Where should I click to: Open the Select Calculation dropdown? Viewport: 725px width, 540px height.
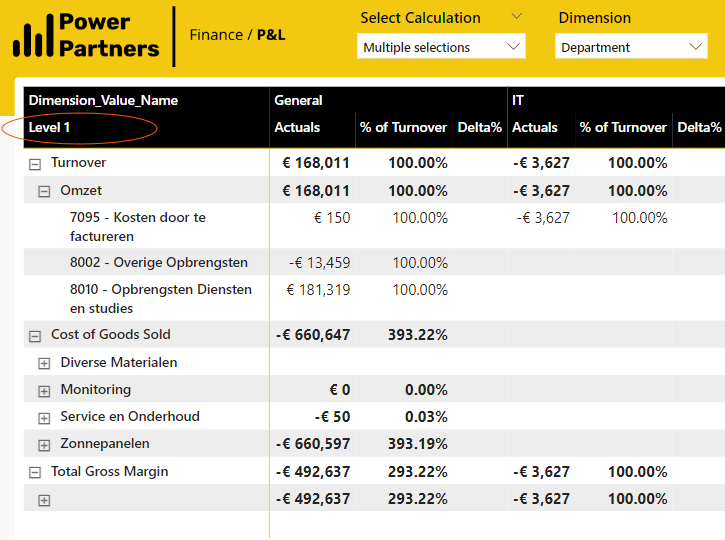tap(441, 46)
